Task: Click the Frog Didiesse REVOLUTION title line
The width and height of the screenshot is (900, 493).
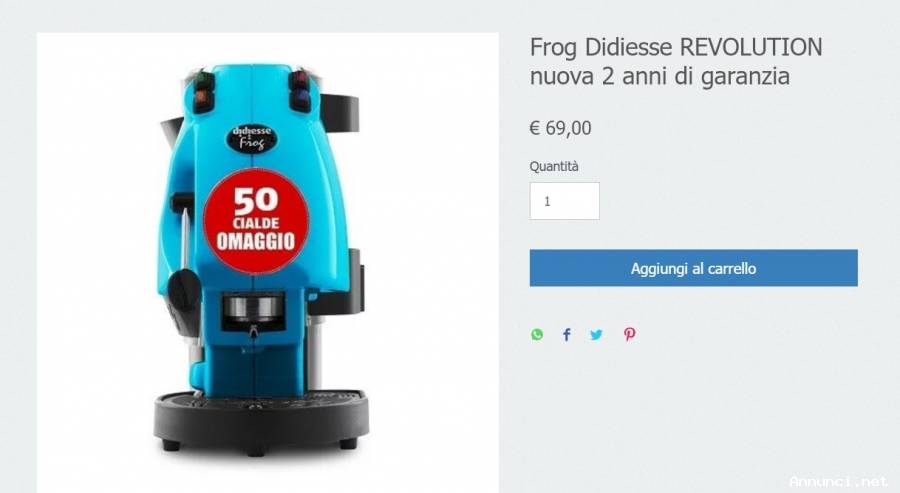Action: (x=676, y=47)
